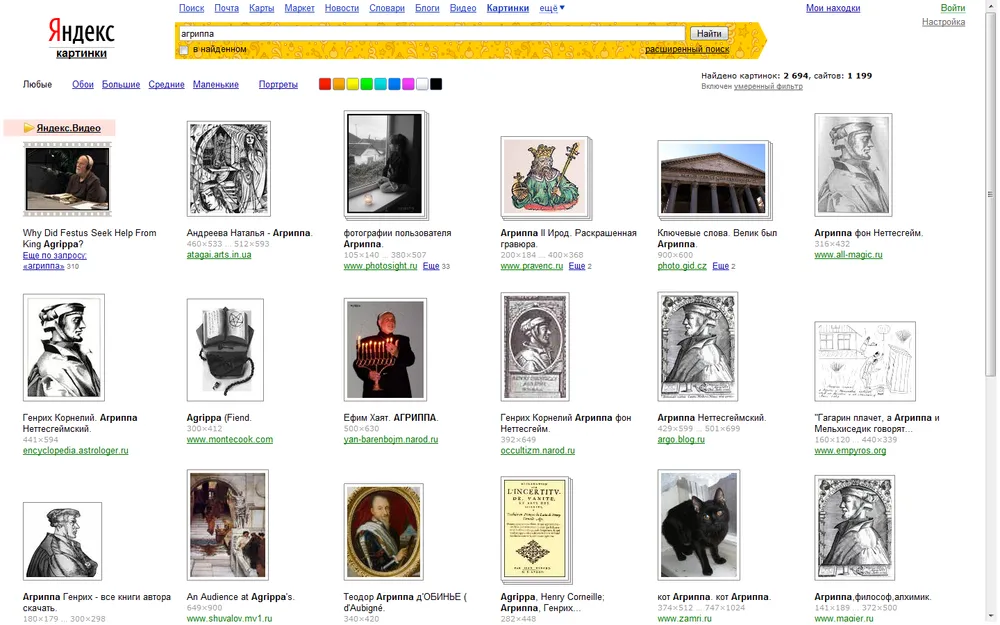Visit photo.gid.cz source link
The image size is (1000, 625).
coord(682,266)
